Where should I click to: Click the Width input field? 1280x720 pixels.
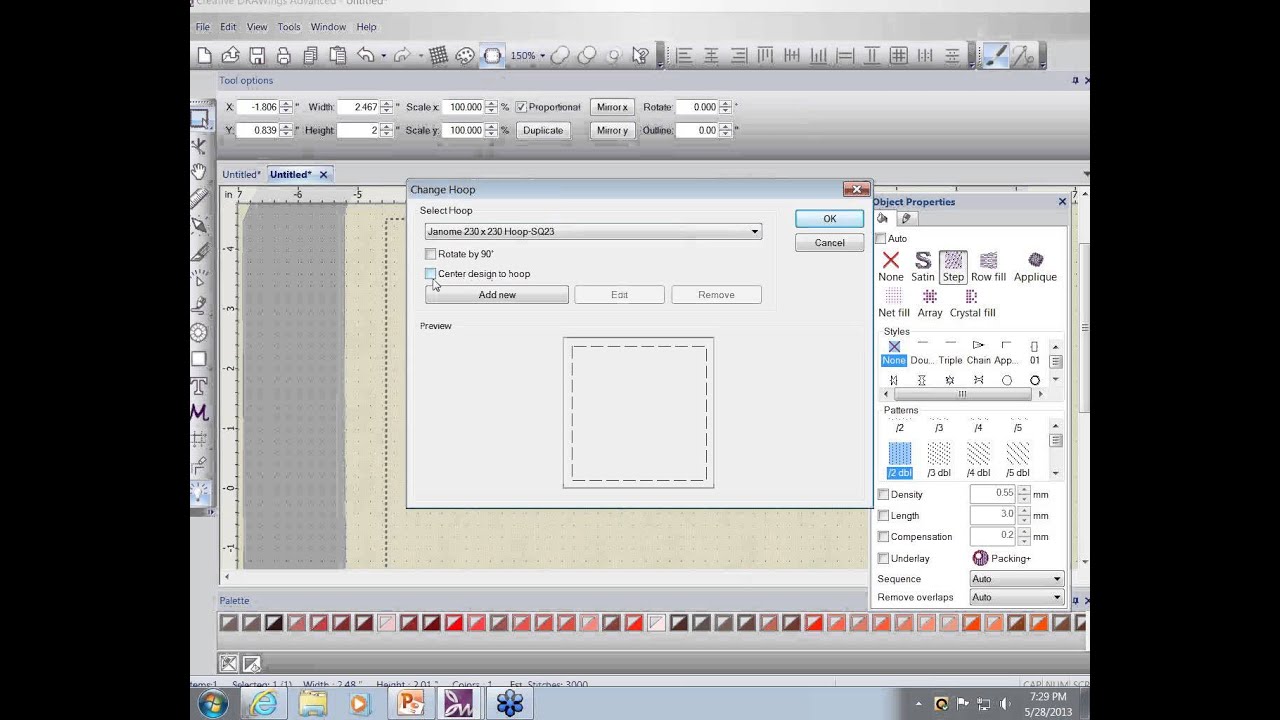(359, 107)
